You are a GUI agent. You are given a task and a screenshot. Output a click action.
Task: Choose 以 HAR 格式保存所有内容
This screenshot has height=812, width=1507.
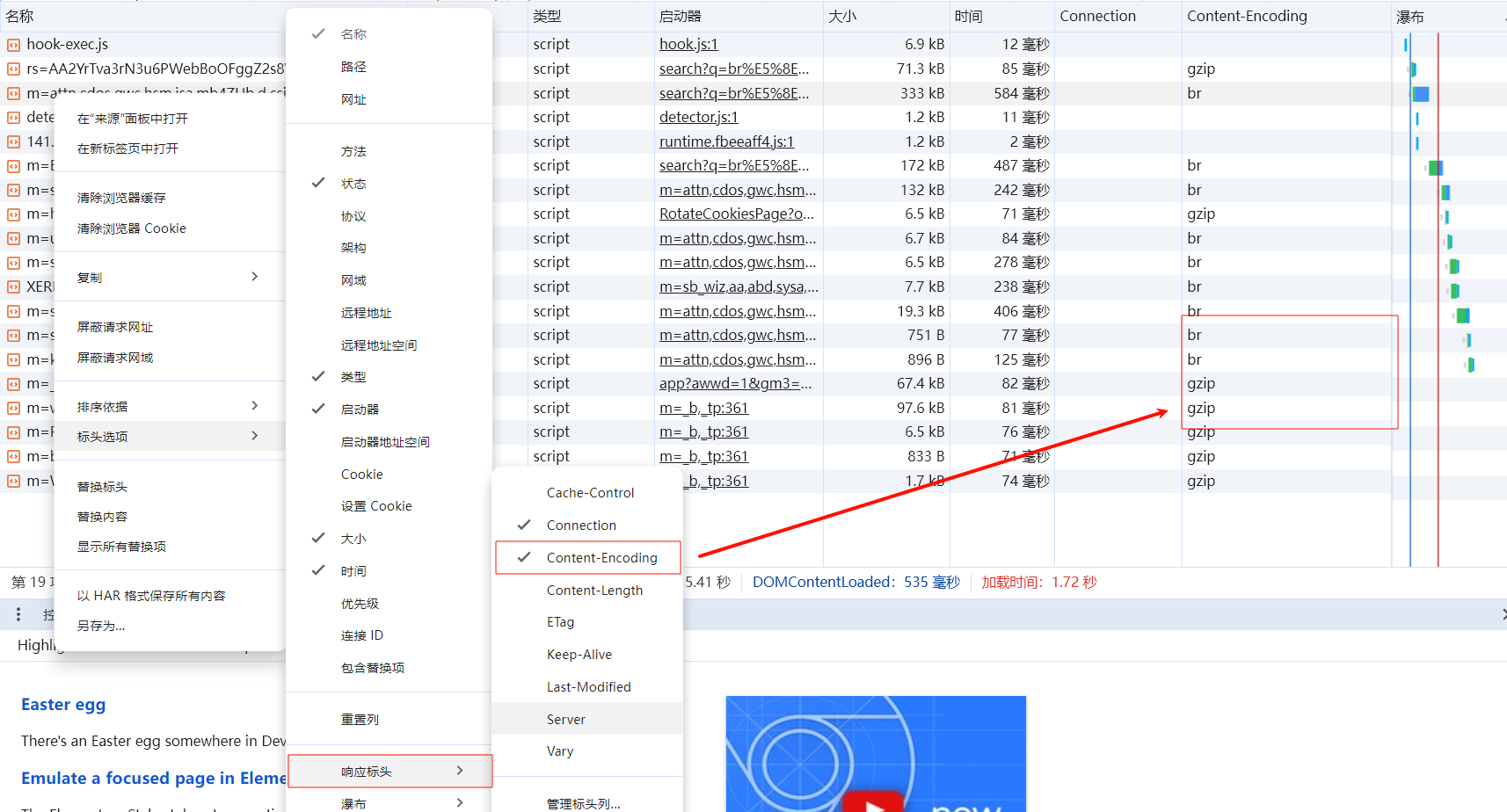[x=151, y=596]
